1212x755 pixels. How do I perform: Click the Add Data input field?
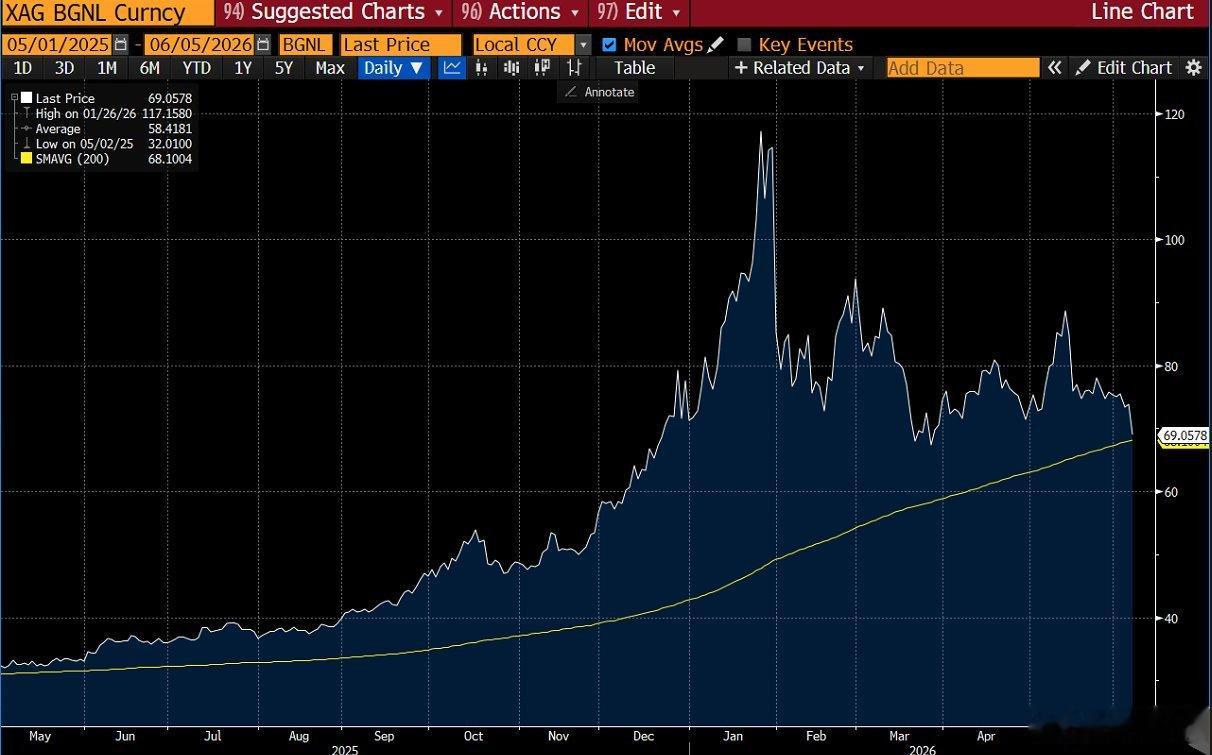pos(963,68)
